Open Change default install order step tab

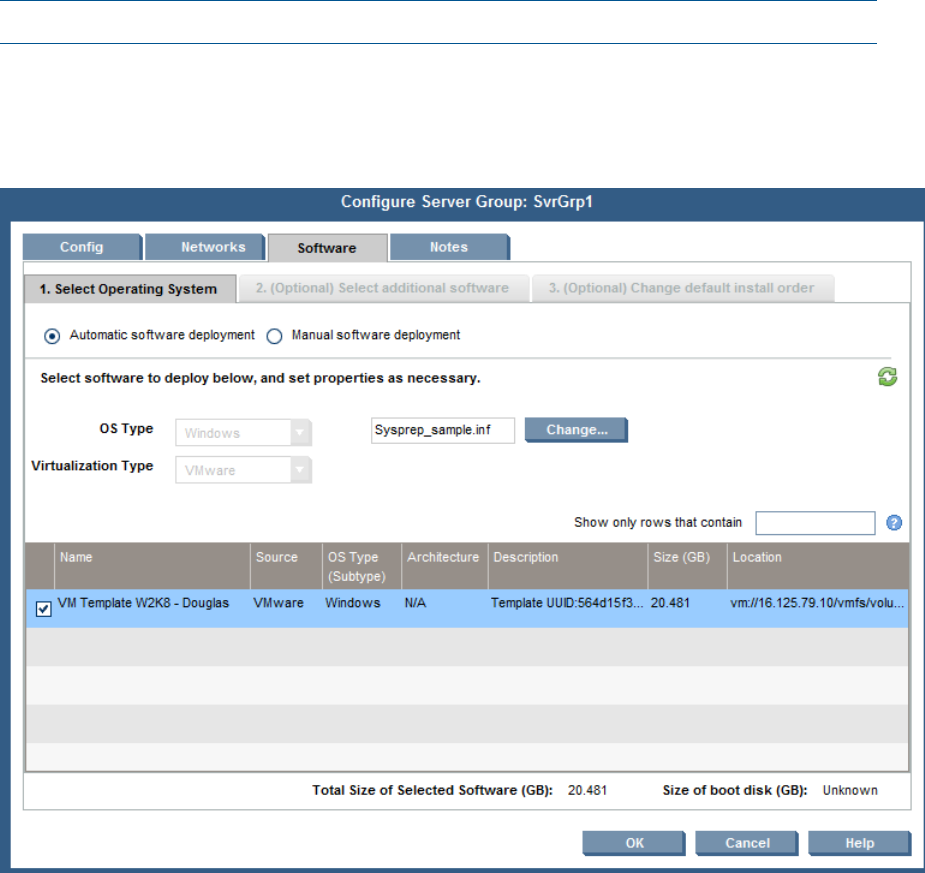pyautogui.click(x=681, y=288)
